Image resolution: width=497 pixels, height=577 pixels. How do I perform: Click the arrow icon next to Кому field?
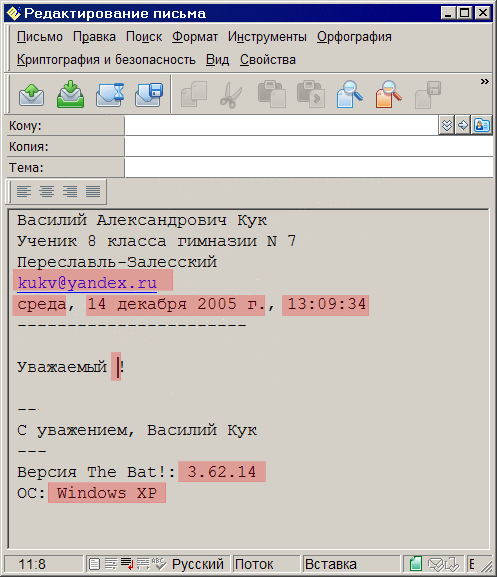463,125
